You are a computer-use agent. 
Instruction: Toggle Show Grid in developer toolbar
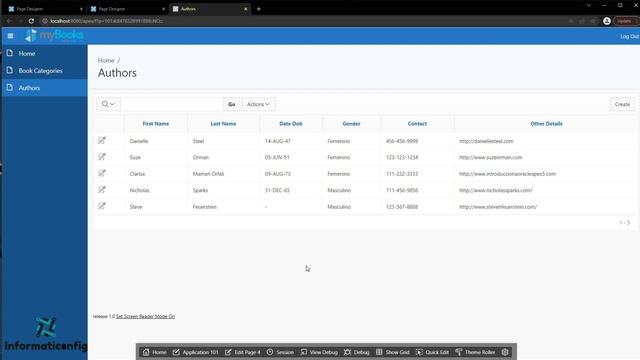(x=393, y=352)
